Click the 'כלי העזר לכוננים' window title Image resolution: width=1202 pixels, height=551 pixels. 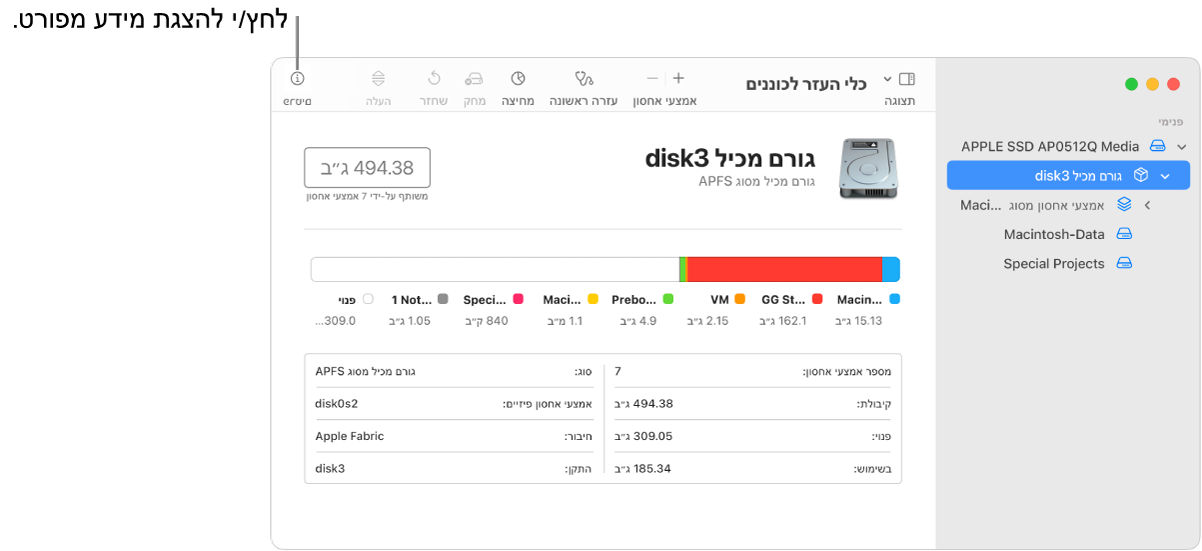coord(806,83)
